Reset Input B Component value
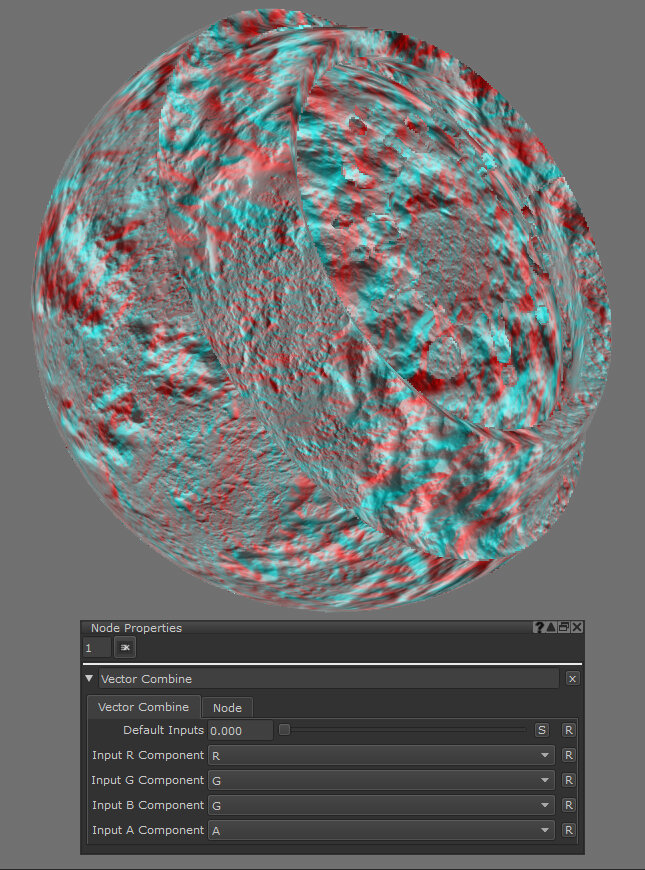 (x=568, y=805)
